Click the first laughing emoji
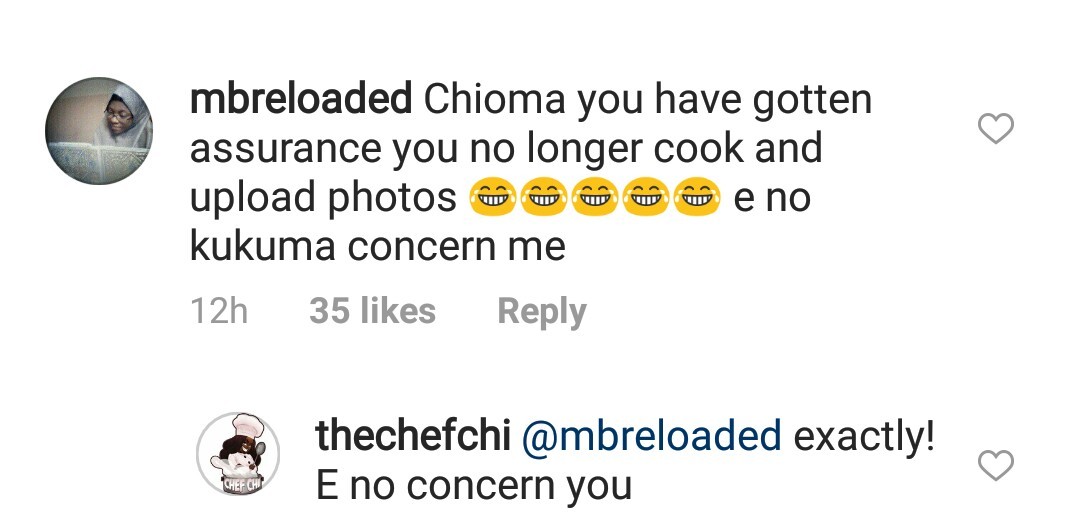Viewport: 1080px width, 524px height. click(490, 199)
